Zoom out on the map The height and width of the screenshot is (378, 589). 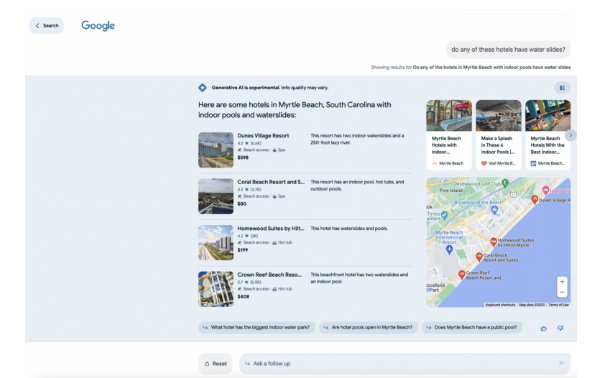pyautogui.click(x=562, y=292)
